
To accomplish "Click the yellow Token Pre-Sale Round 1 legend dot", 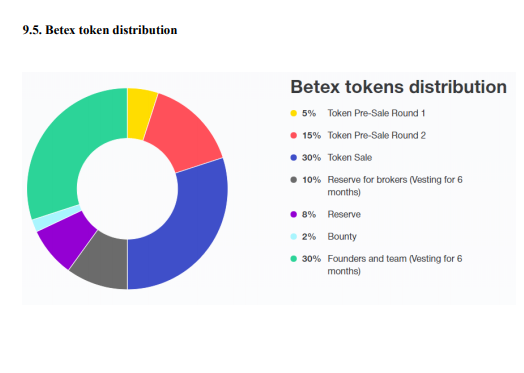I will [293, 113].
